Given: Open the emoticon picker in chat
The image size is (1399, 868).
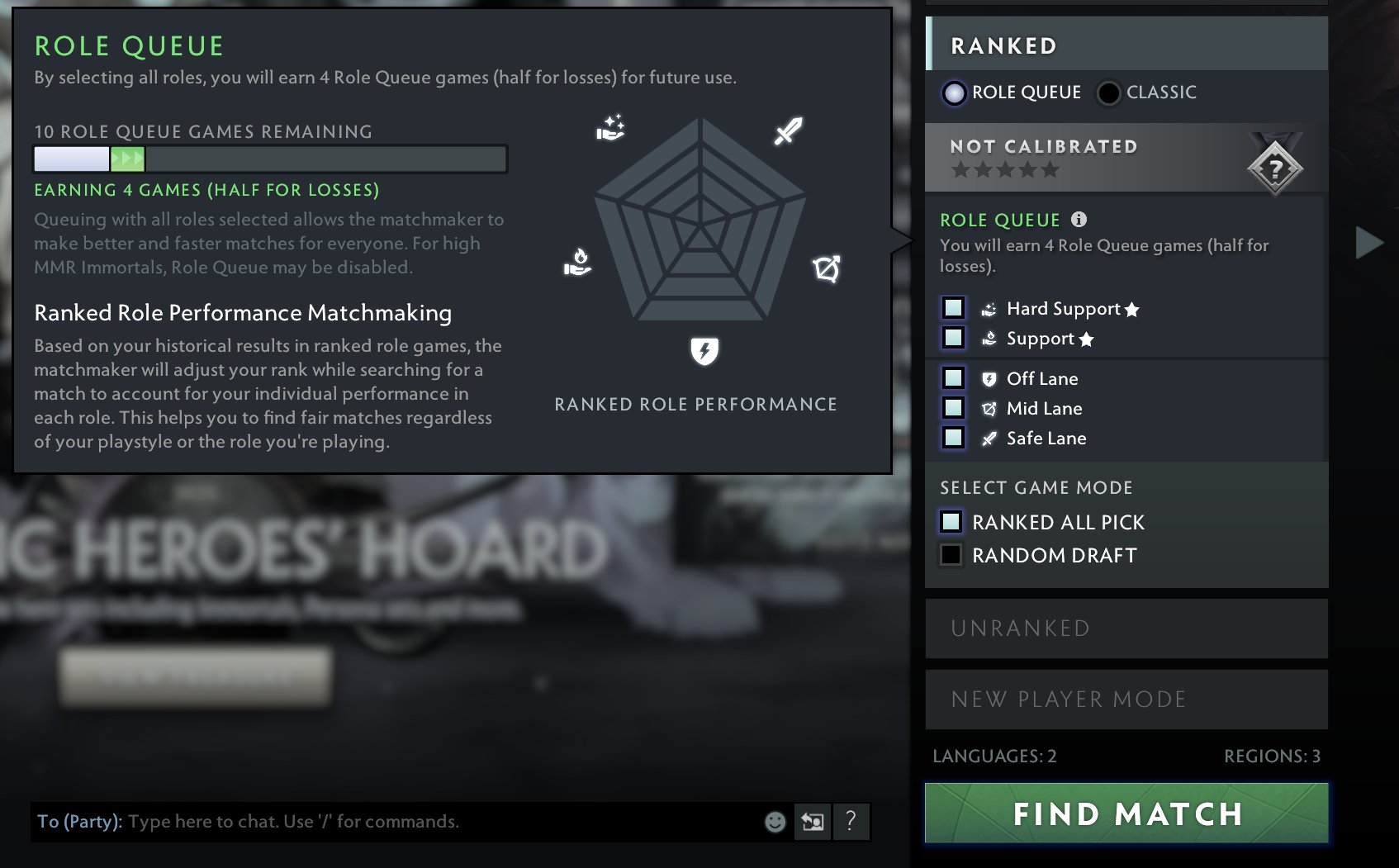Looking at the screenshot, I should (x=775, y=822).
